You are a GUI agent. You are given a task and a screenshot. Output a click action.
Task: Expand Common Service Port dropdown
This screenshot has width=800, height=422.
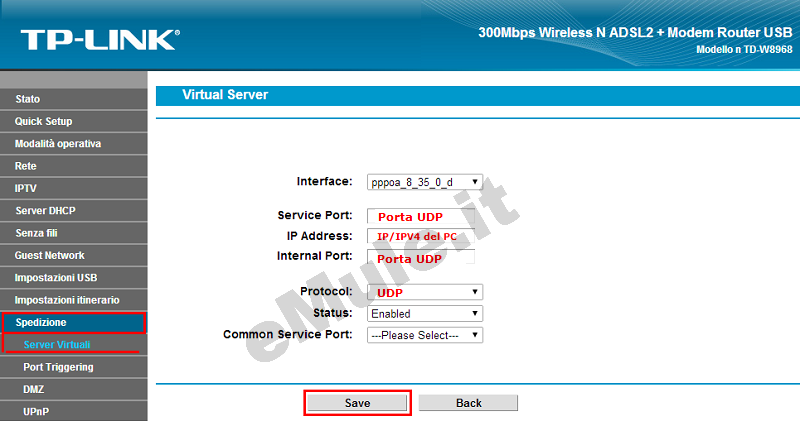click(424, 335)
